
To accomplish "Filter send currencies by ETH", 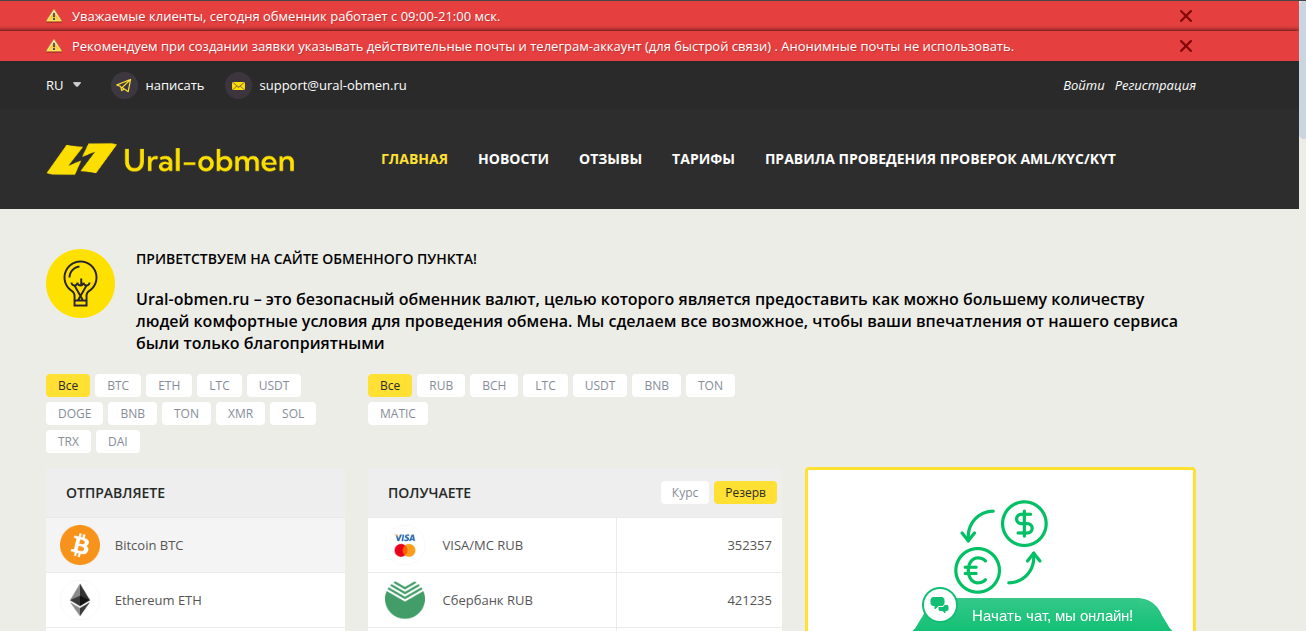I will tap(169, 386).
